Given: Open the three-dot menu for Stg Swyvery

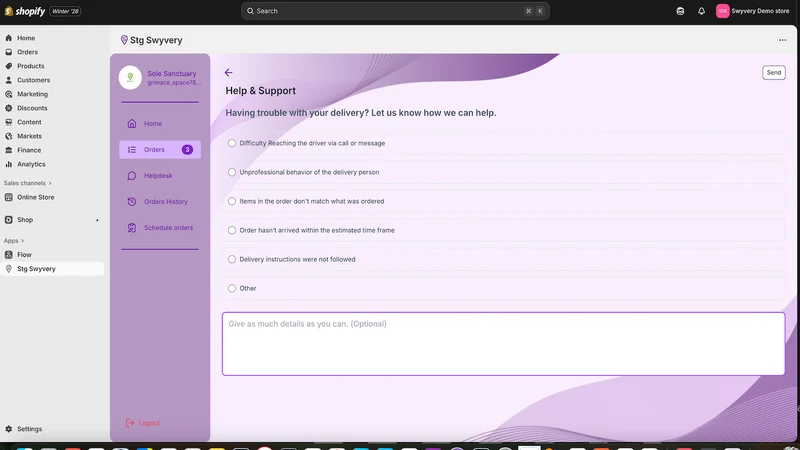Looking at the screenshot, I should point(782,40).
